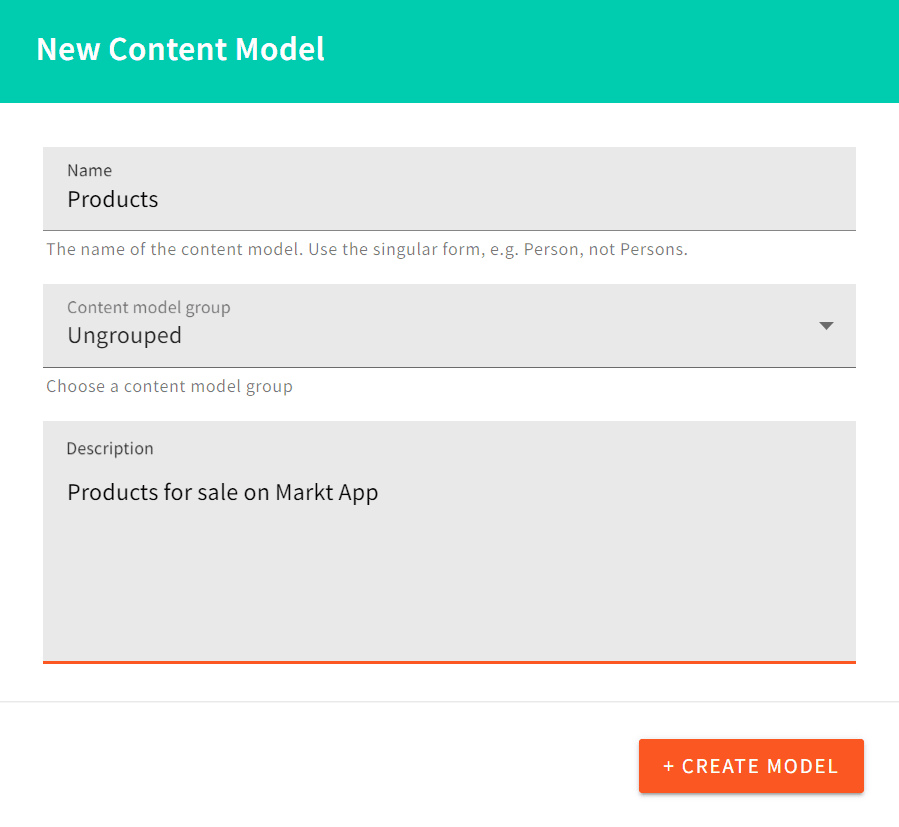The width and height of the screenshot is (899, 827).
Task: Click the dropdown arrow beside Ungrouped
Action: click(x=826, y=326)
